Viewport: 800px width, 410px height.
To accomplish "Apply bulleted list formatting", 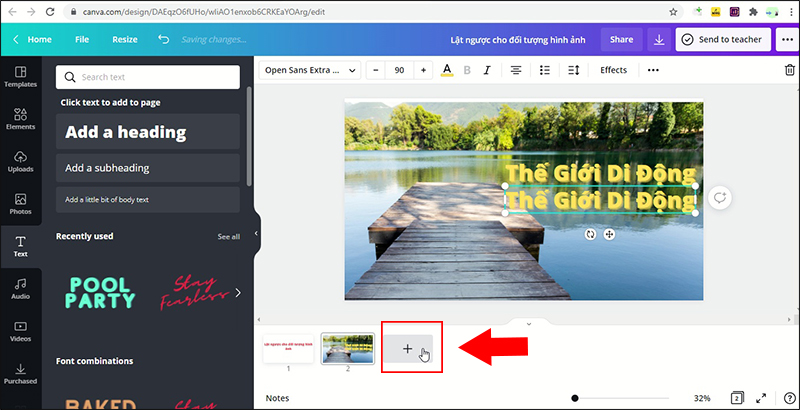I will pos(545,70).
